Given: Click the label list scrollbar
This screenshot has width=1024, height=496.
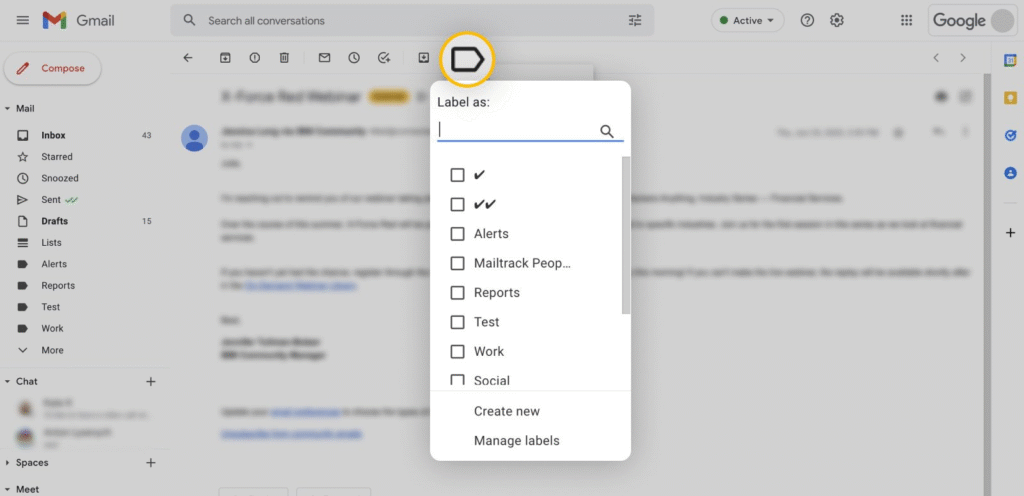Looking at the screenshot, I should click(626, 235).
